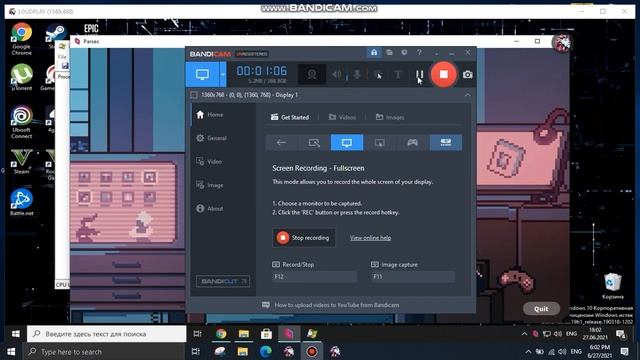Select fullscreen recording mode icon
640x360 pixels.
347,142
